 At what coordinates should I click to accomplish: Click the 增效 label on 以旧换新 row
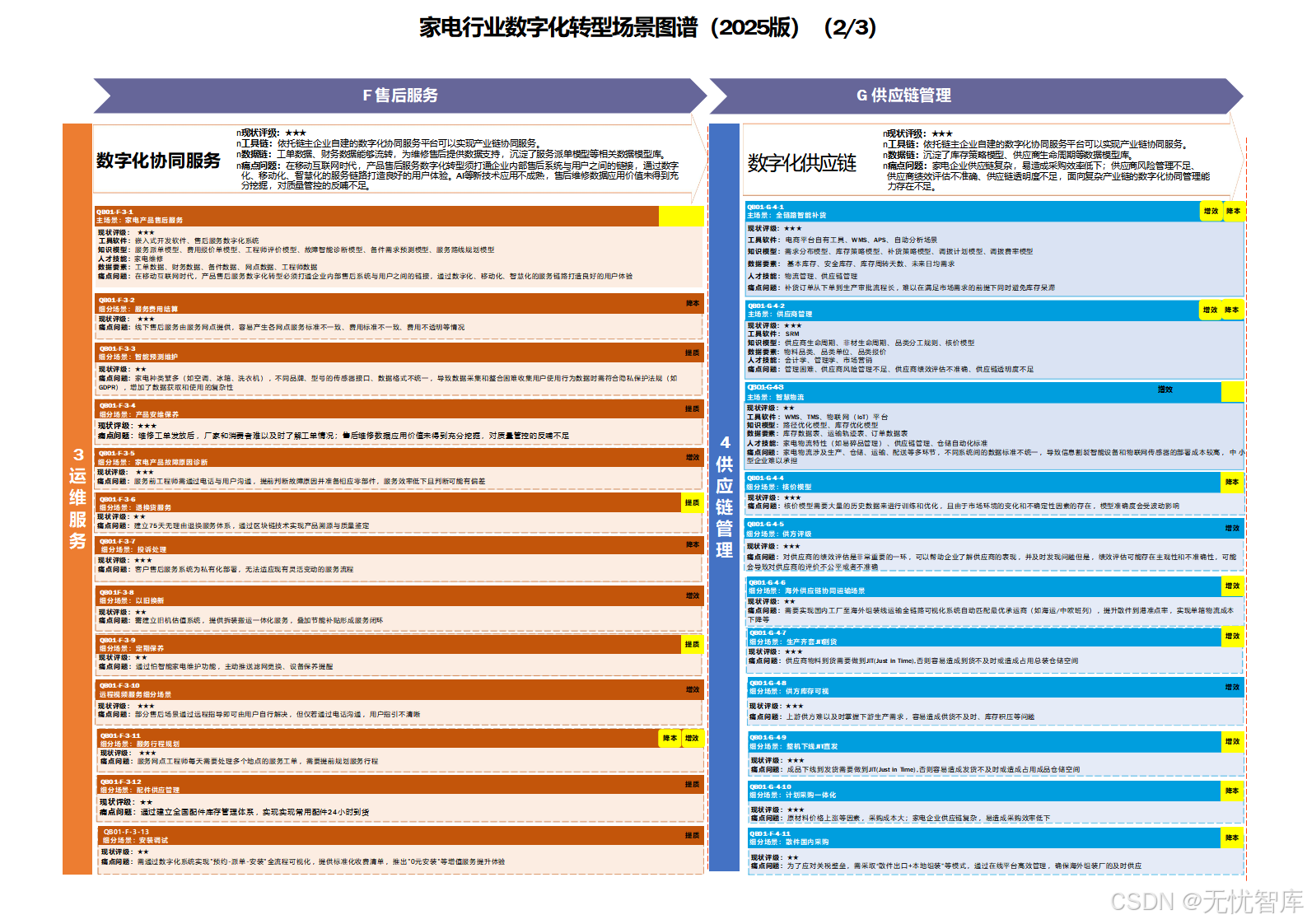[x=693, y=595]
